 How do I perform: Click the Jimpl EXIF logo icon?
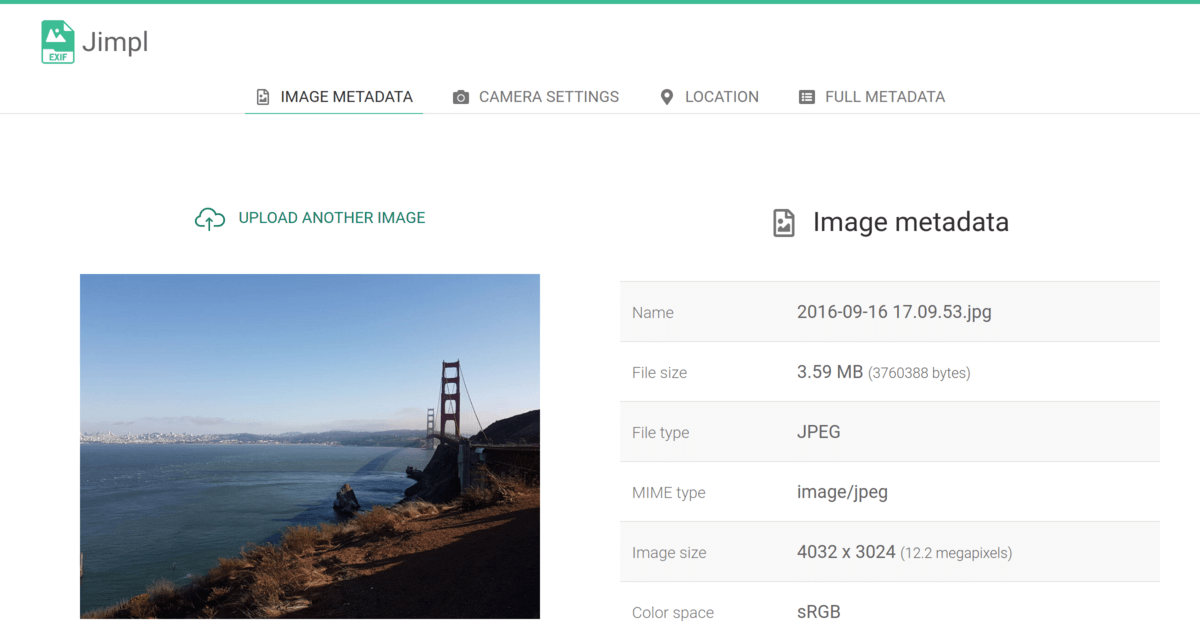point(58,43)
